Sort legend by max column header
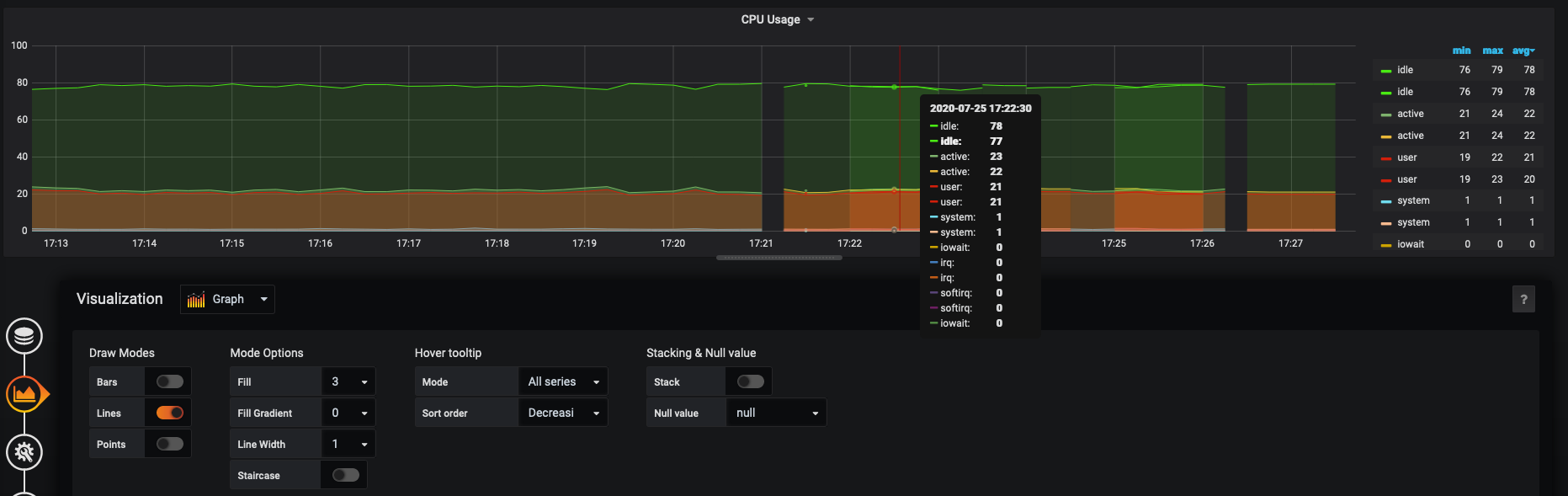The height and width of the screenshot is (496, 1568). click(1493, 51)
